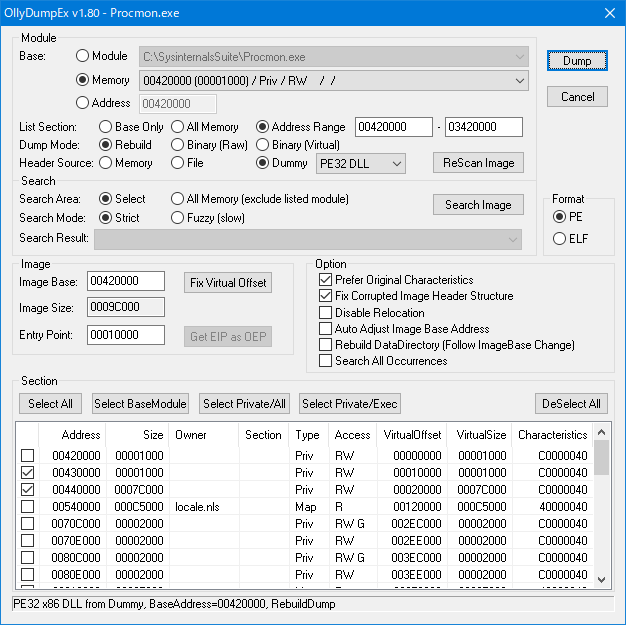Uncheck the section row 00440000
Screen dimensions: 626x625
coord(28,490)
